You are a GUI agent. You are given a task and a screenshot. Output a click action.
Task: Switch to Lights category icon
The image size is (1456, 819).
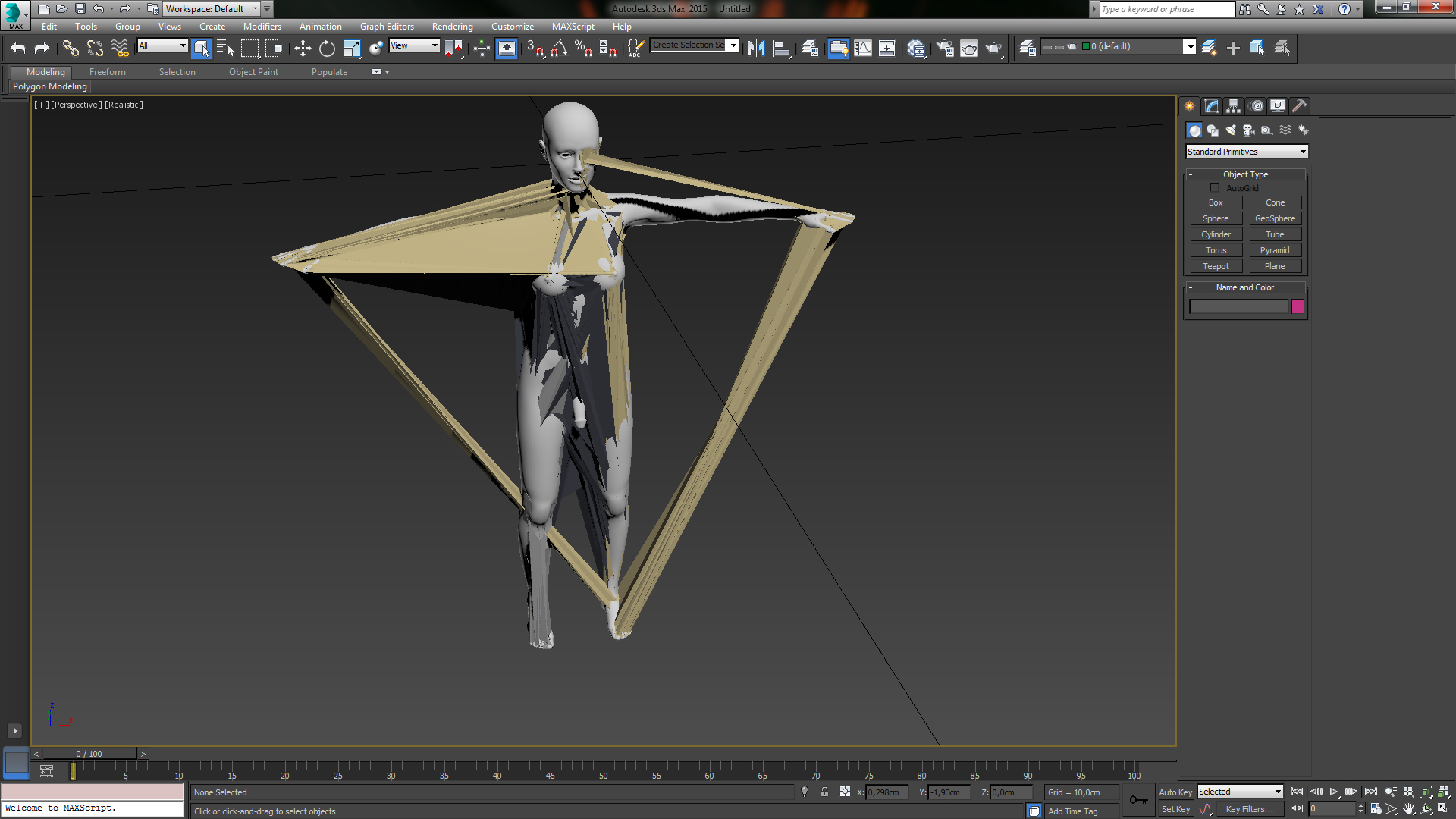1230,130
